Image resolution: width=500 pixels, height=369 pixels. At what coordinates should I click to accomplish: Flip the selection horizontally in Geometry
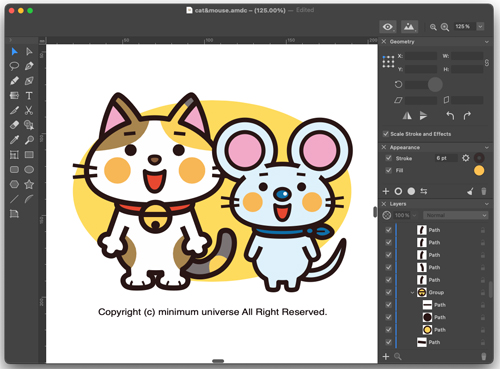(x=407, y=116)
